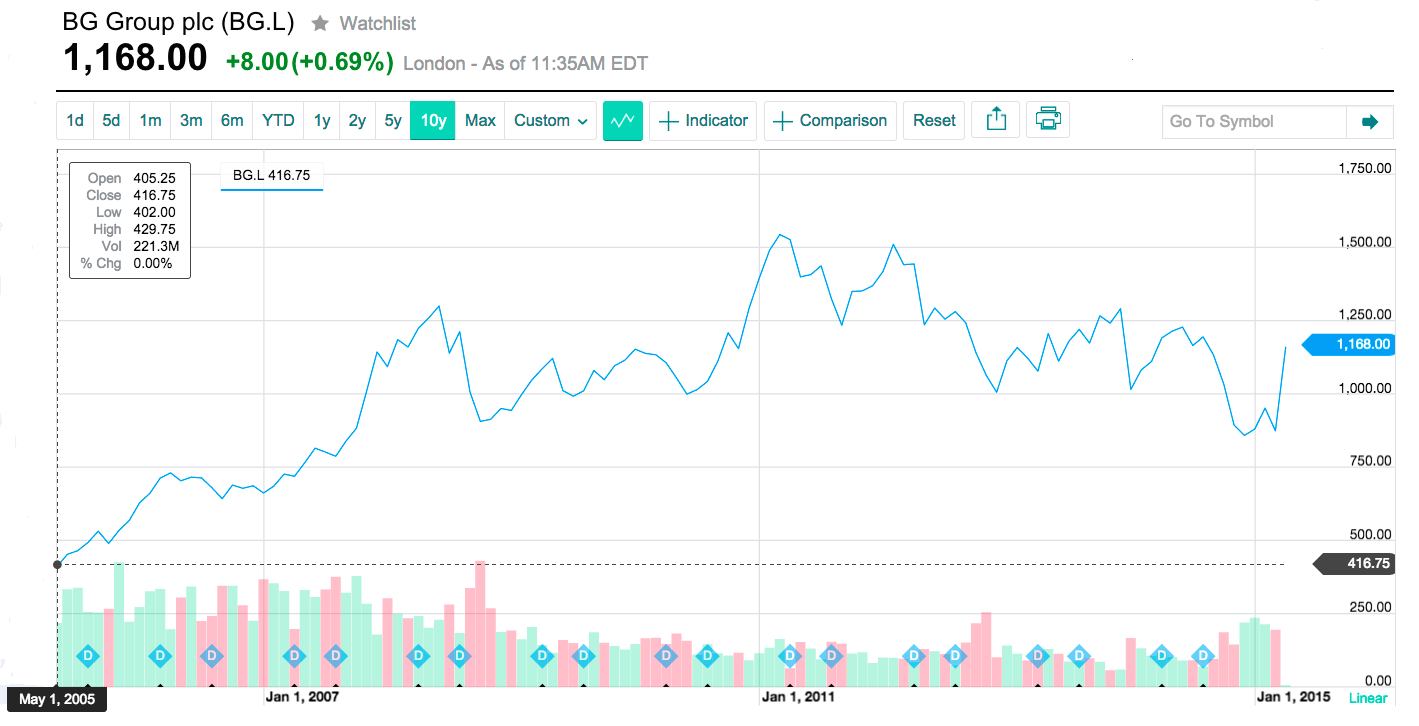The width and height of the screenshot is (1419, 726).
Task: Switch to 1m range
Action: tap(150, 121)
